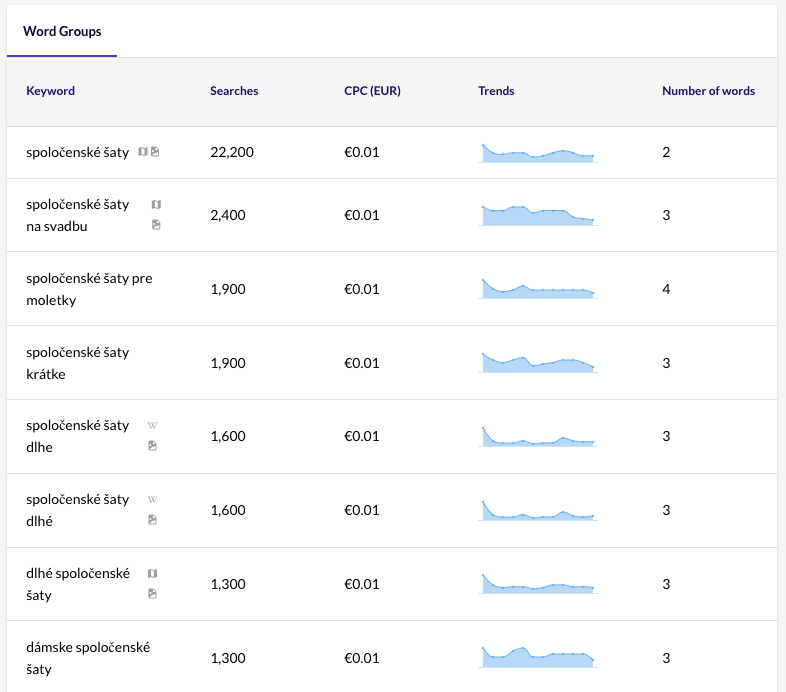Select keyword 'dámske spoločenské šaty'
The width and height of the screenshot is (786, 692).
tap(88, 658)
